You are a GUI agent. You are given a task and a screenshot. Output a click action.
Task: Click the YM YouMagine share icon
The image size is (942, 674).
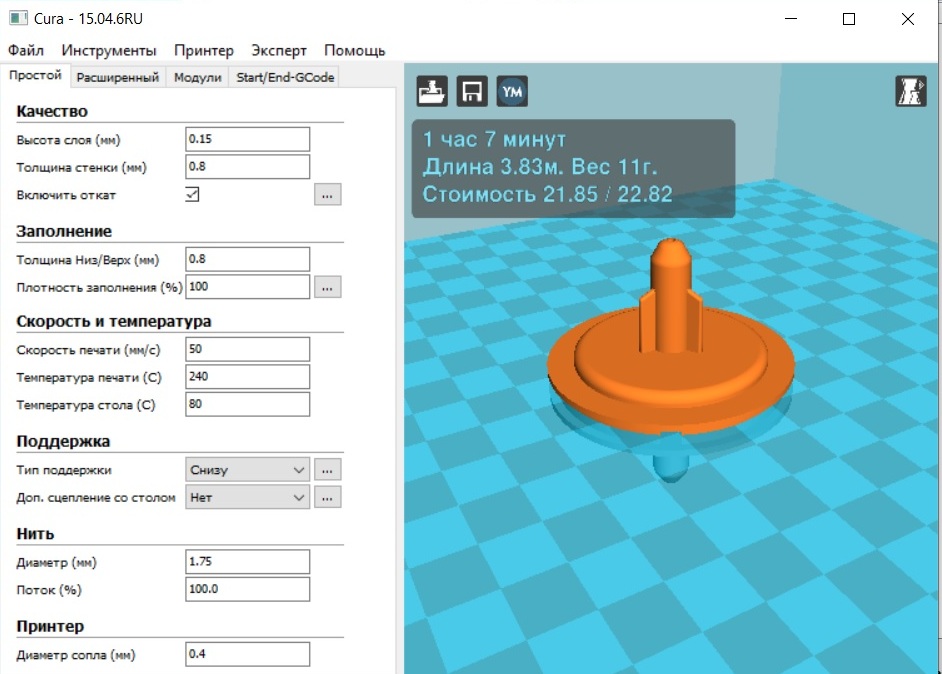point(512,91)
